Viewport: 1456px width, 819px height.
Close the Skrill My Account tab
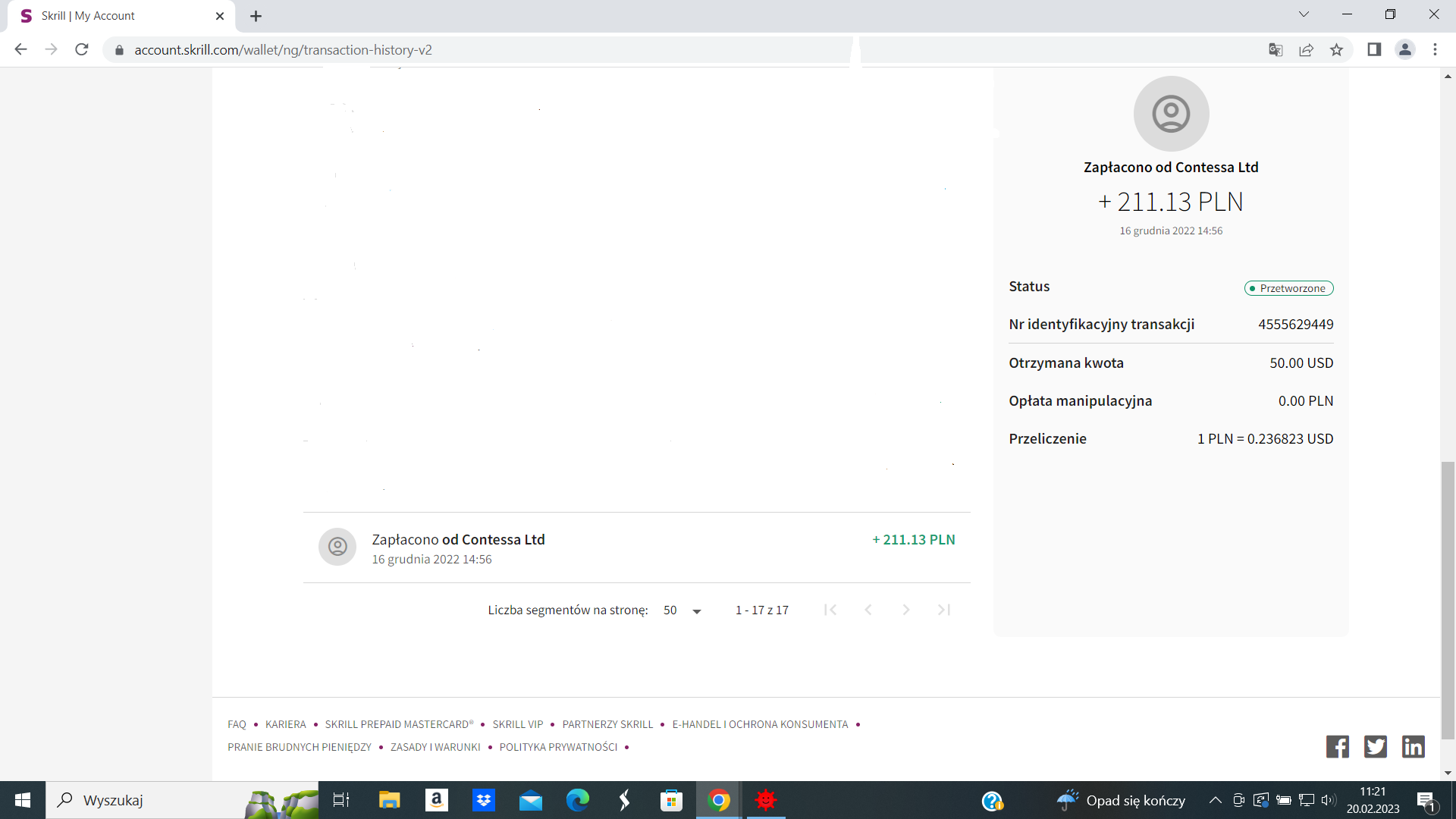point(220,16)
